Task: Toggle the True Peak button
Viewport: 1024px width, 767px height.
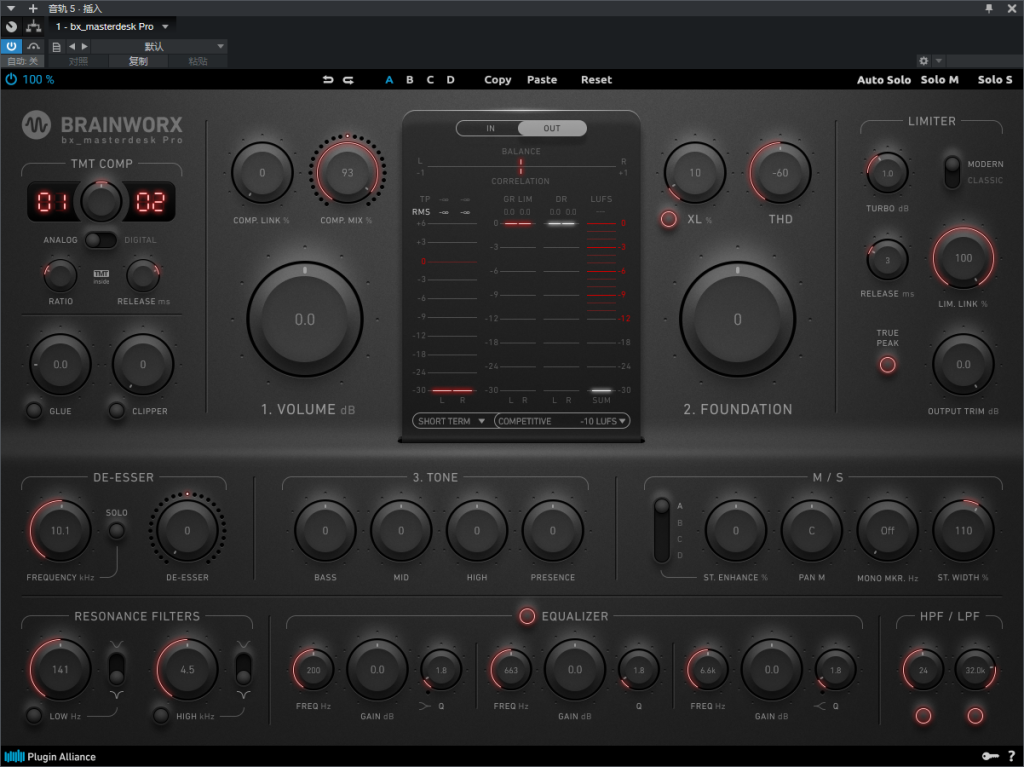Action: (x=887, y=365)
